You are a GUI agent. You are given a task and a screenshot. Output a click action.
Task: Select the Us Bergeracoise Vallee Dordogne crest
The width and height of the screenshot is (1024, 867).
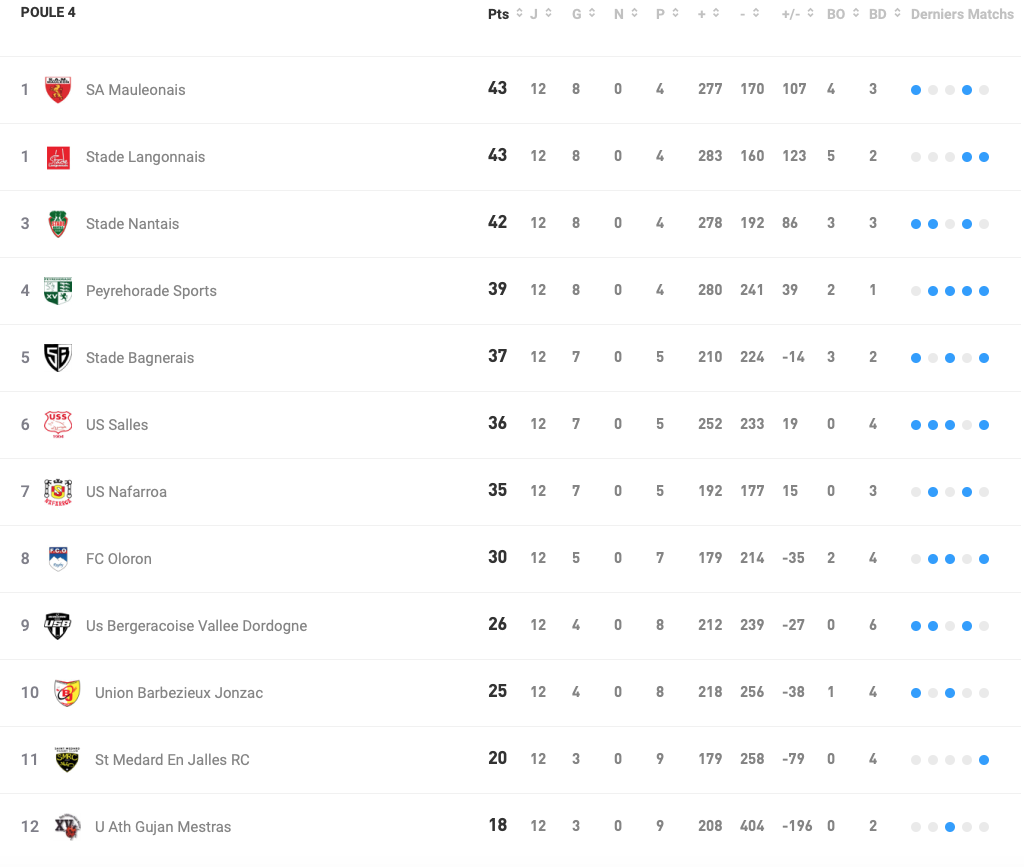58,625
